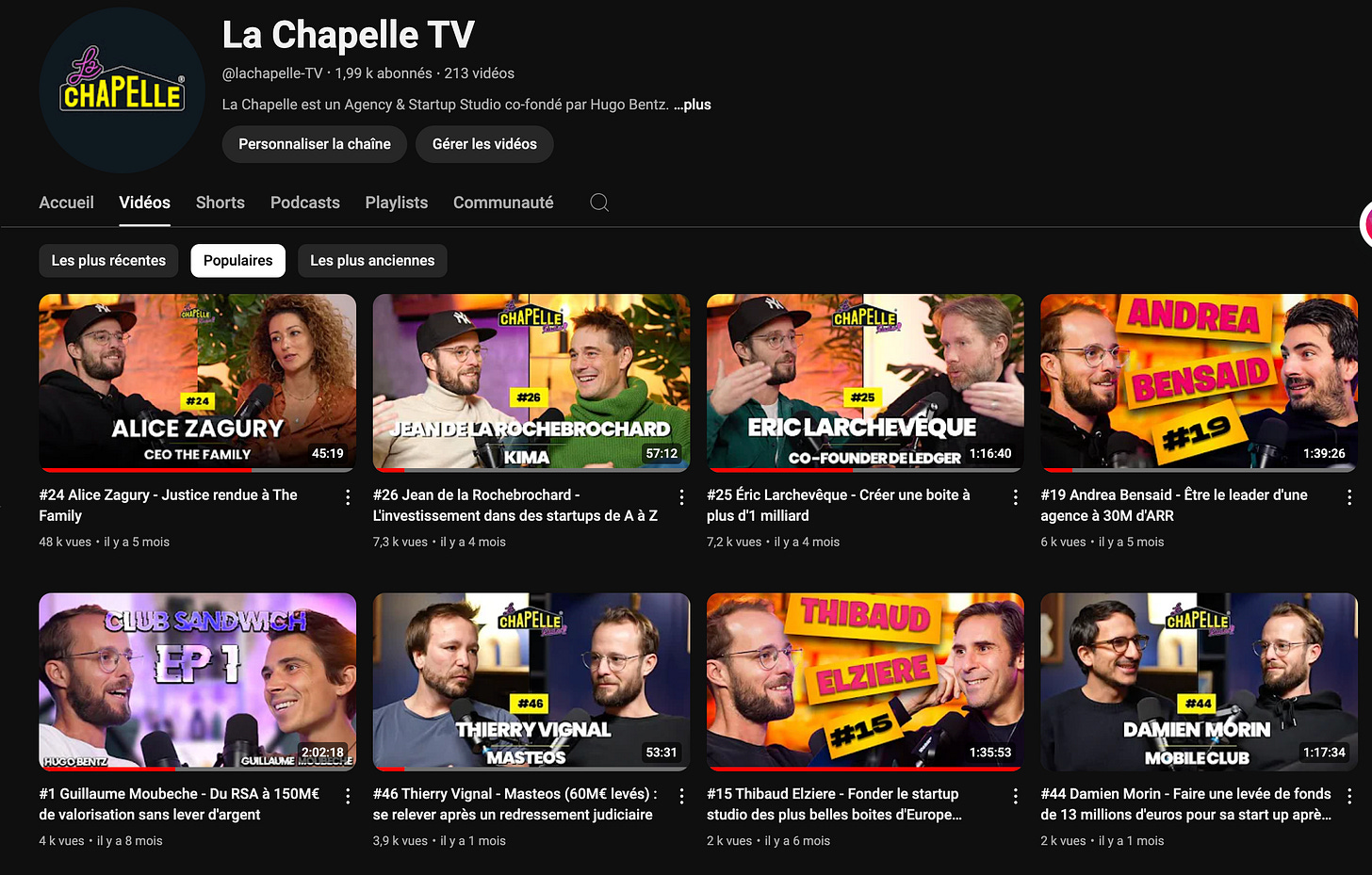1372x875 pixels.
Task: Click the red watch-progress bar on Alice Zagury thumbnail
Action: pos(145,469)
